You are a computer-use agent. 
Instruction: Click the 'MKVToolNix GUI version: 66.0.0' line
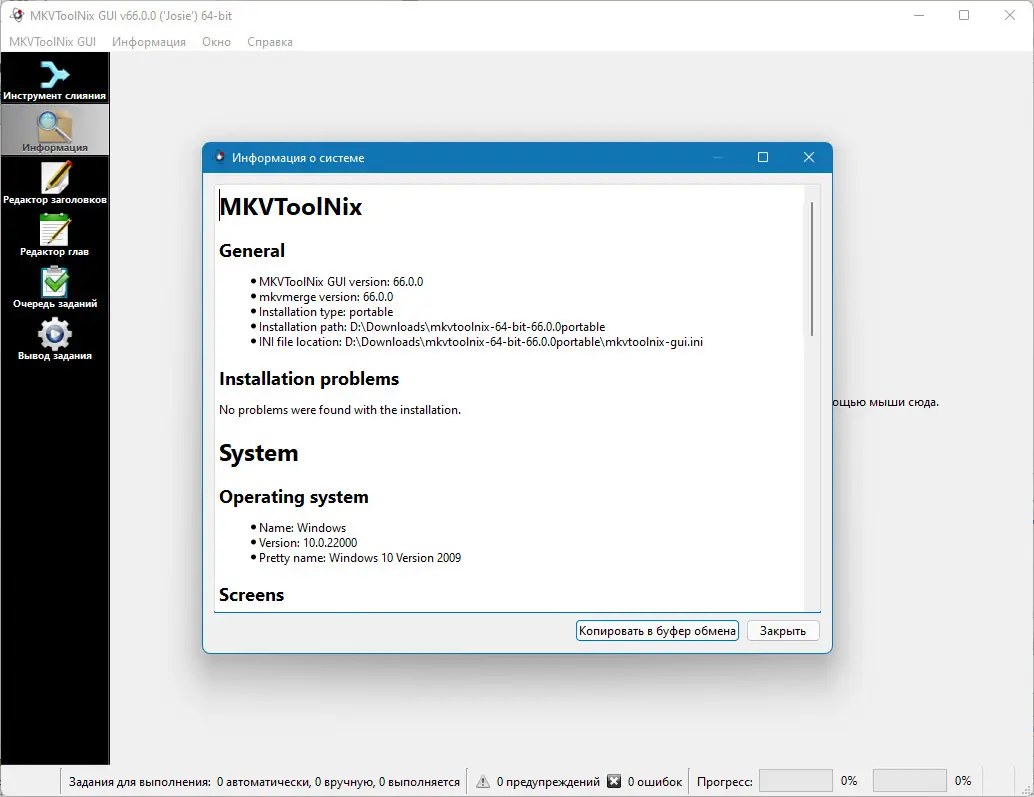click(341, 281)
